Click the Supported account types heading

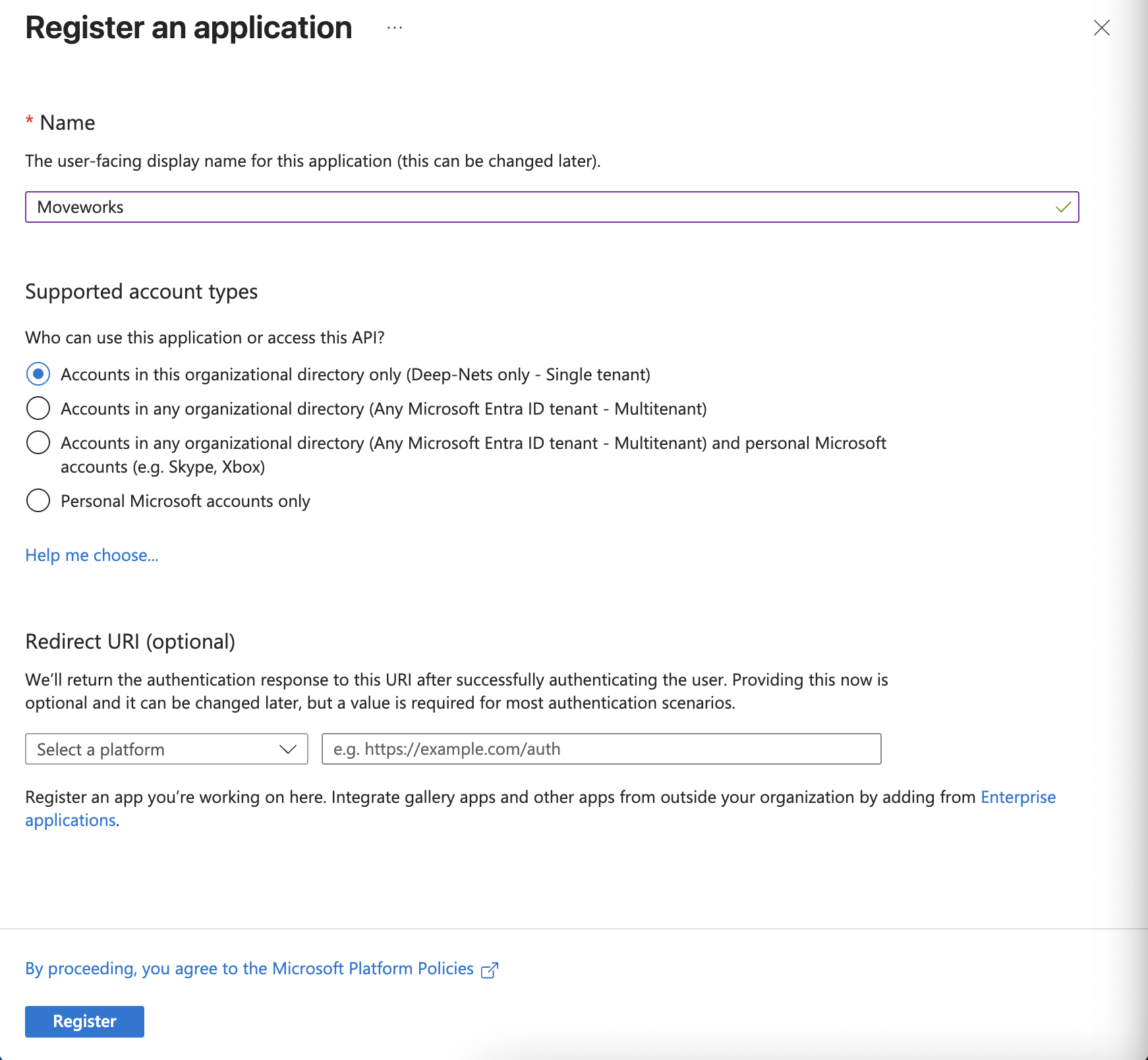[x=141, y=291]
